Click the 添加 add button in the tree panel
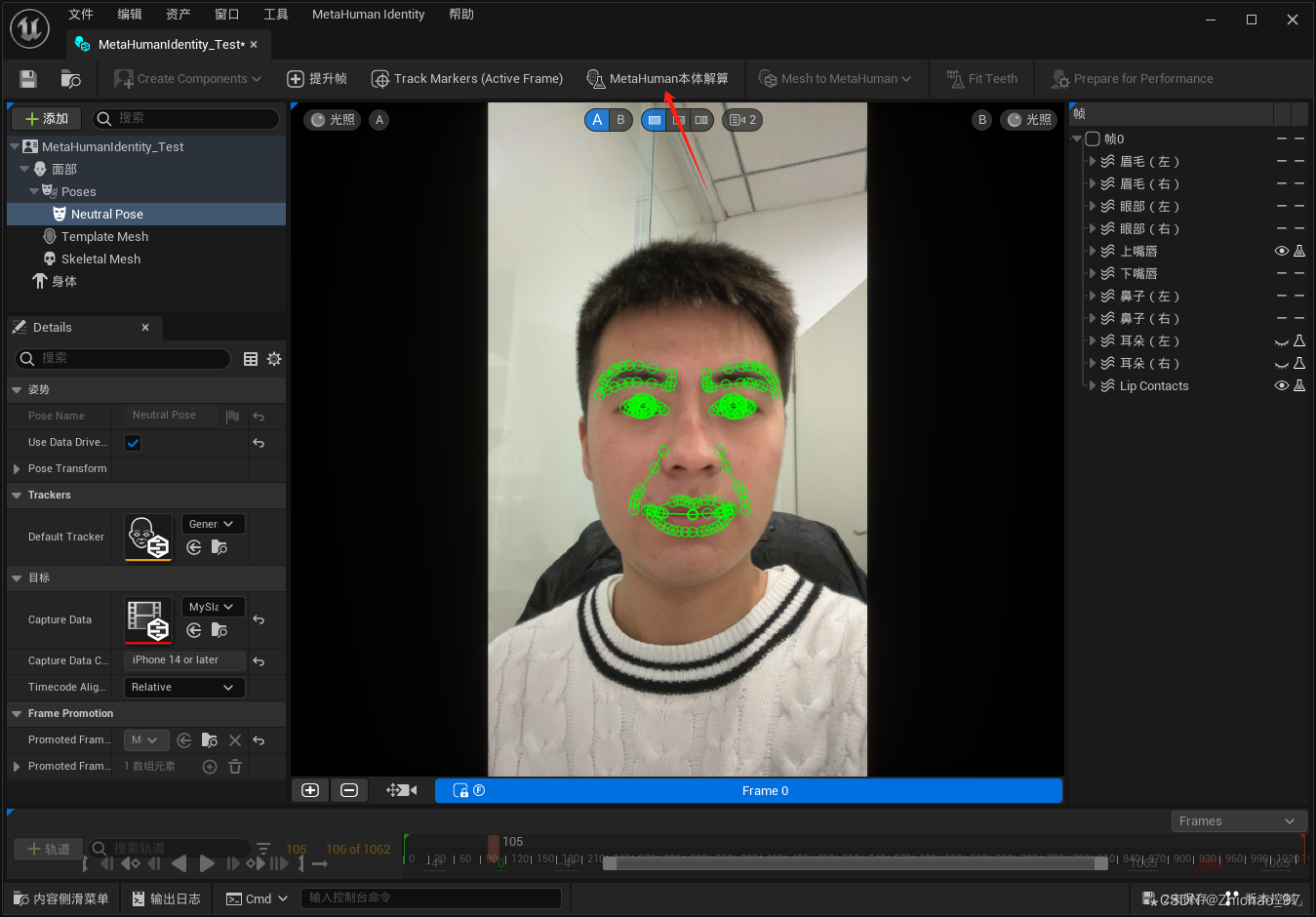 point(47,119)
